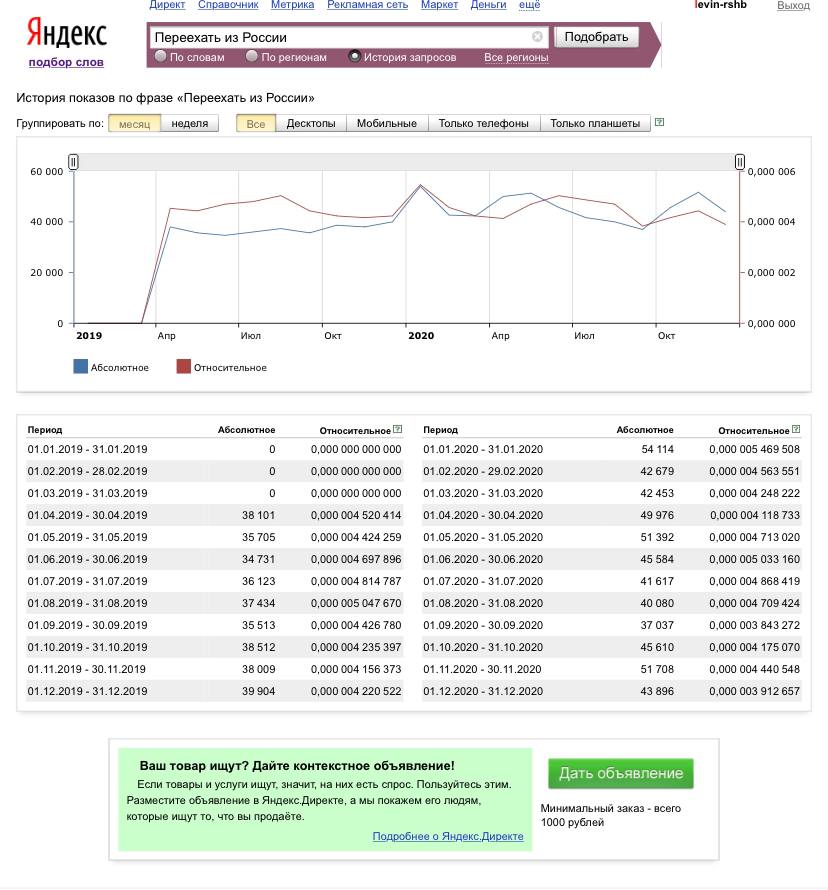The width and height of the screenshot is (828, 890).
Task: Click relative value 0,000 003 912 657
Action: (x=754, y=691)
